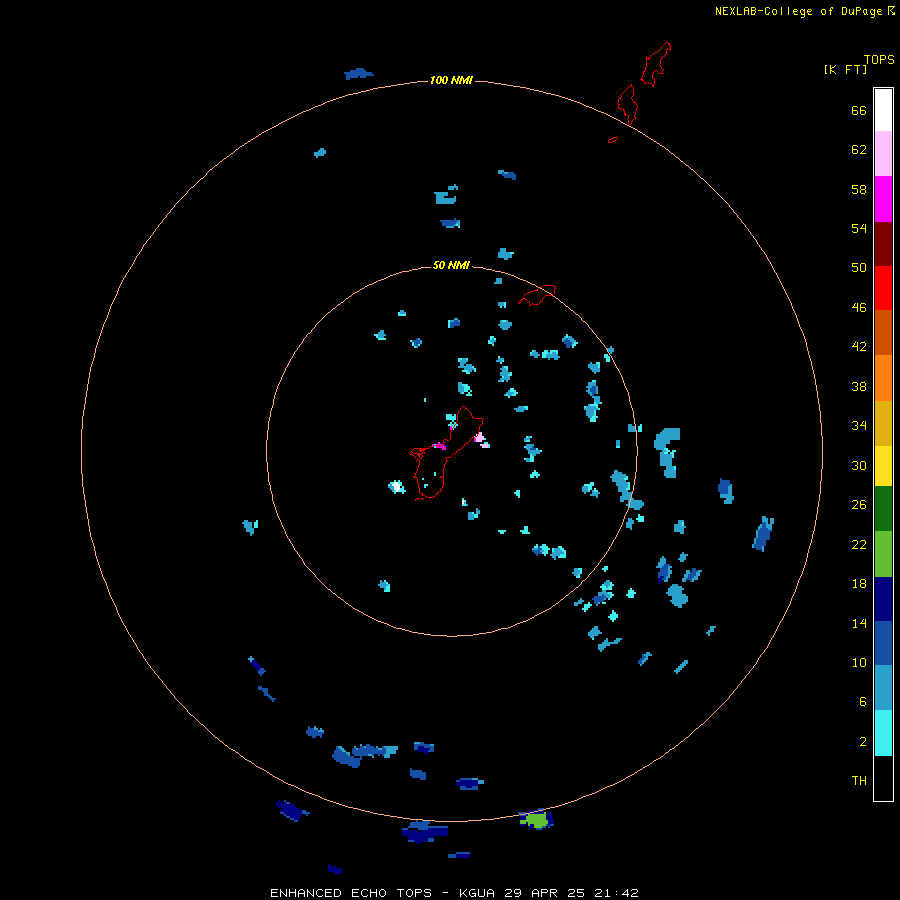This screenshot has width=900, height=900.
Task: Select the cyan swatch above TH
Action: [x=883, y=733]
